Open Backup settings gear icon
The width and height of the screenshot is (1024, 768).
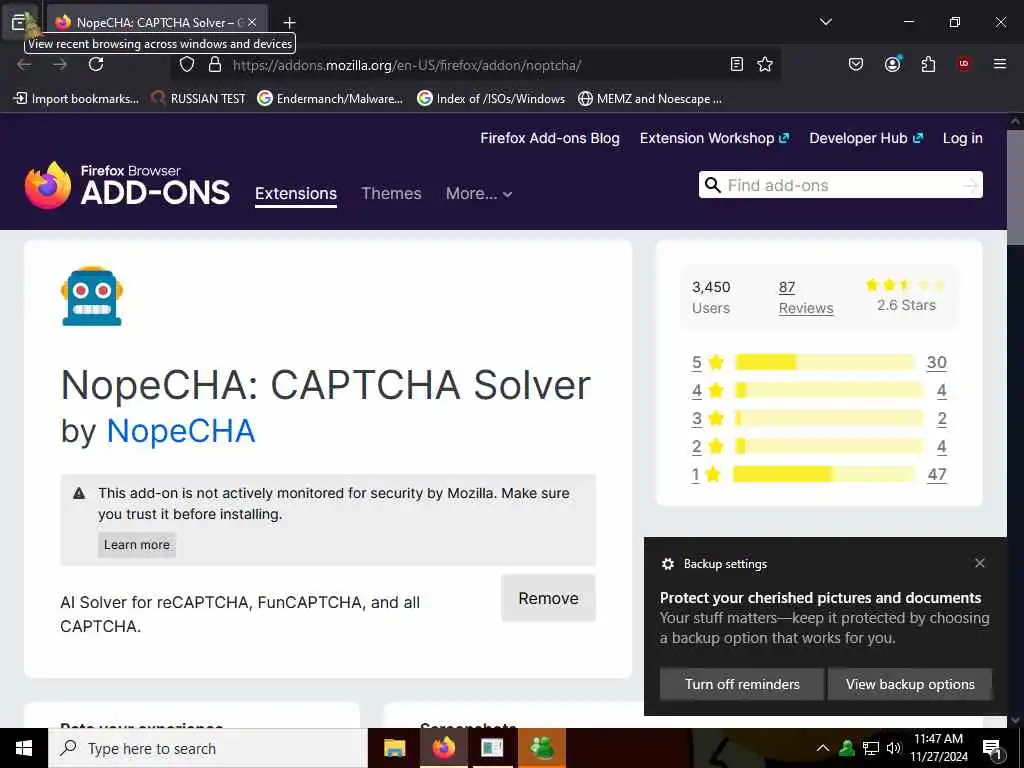667,564
